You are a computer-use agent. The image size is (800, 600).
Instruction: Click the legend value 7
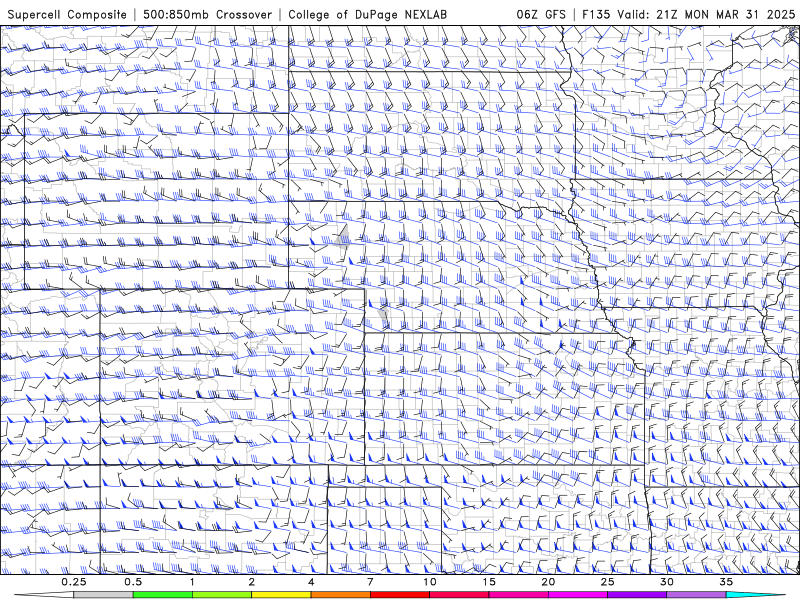coord(370,582)
